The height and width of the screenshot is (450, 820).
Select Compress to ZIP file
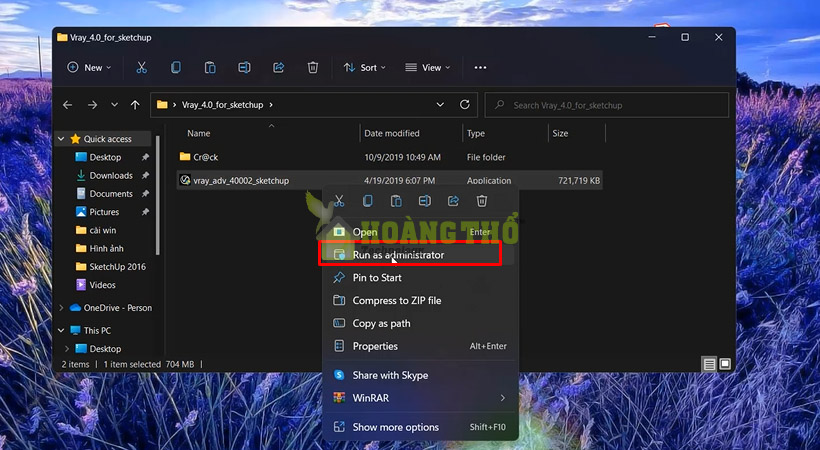click(420, 300)
